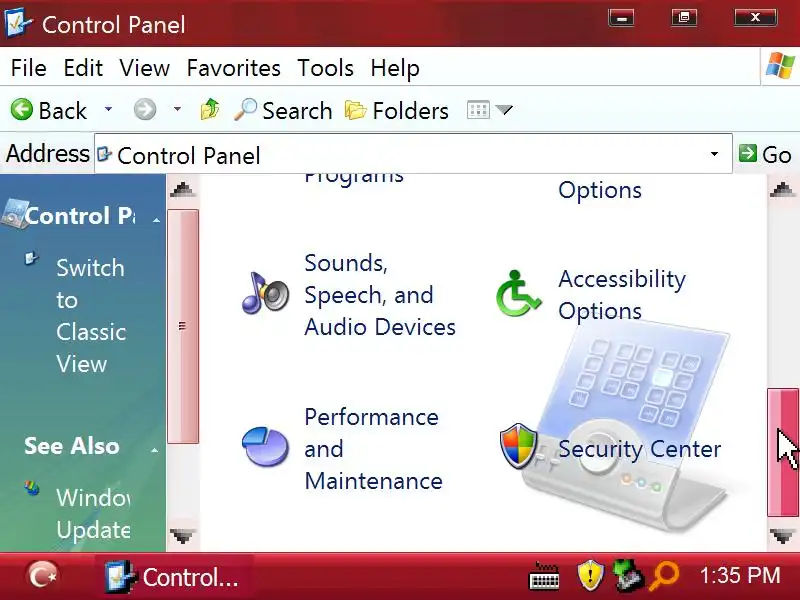Click the sidebar scrollbar up arrow

pyautogui.click(x=183, y=189)
